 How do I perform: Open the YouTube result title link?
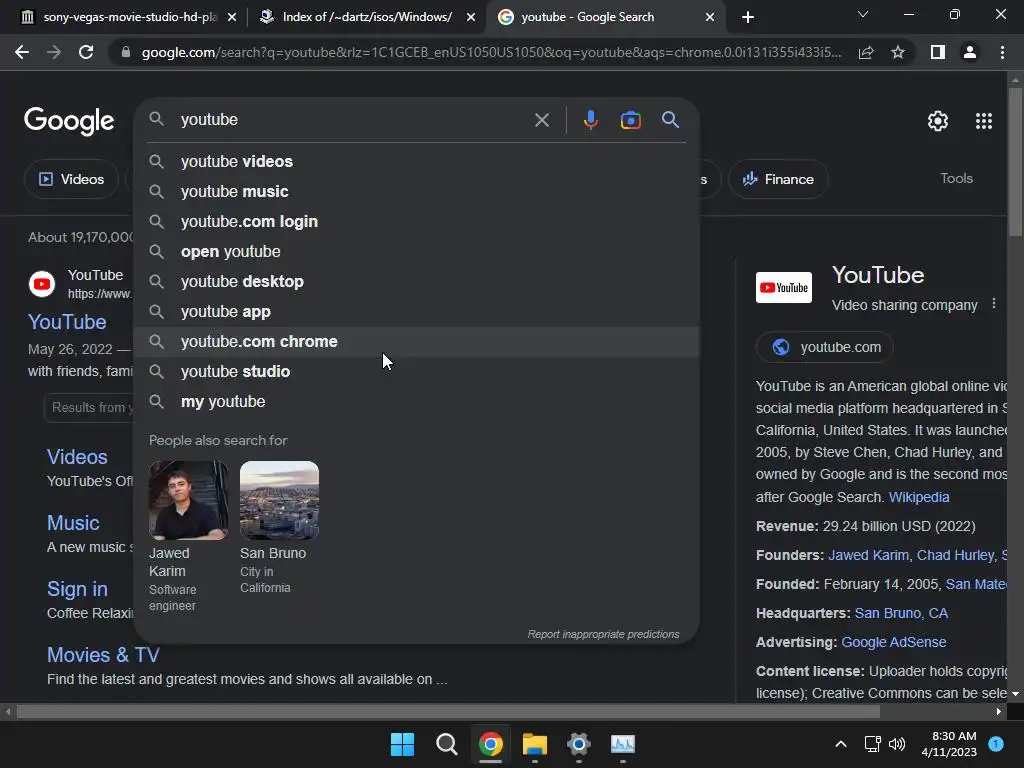(x=67, y=322)
